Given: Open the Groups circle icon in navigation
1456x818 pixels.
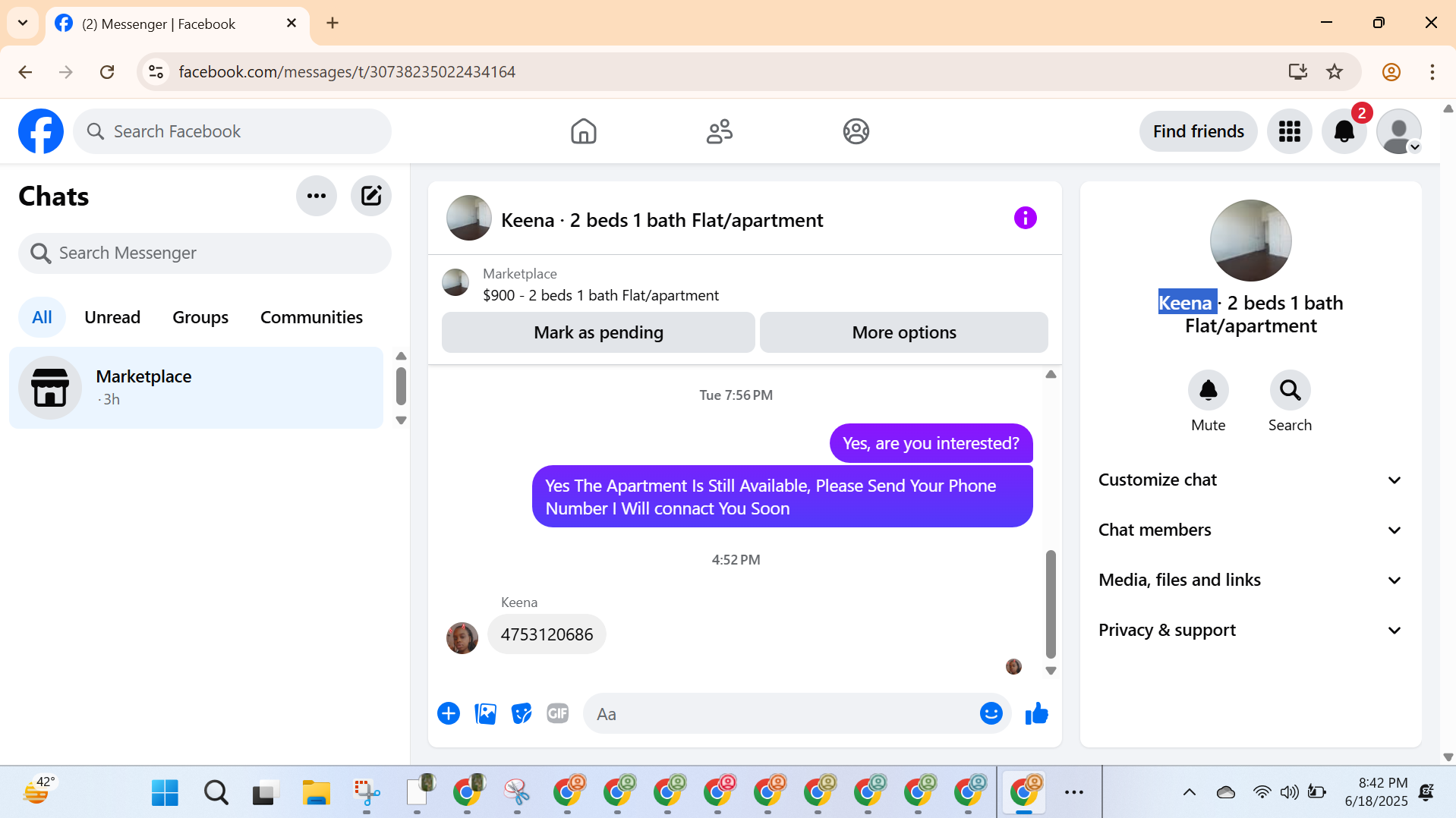Looking at the screenshot, I should click(856, 131).
